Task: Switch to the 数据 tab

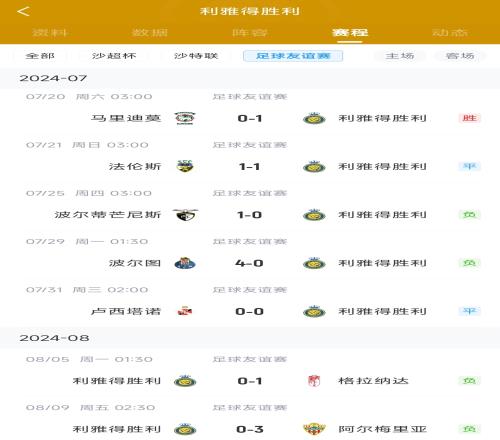Action: (x=150, y=32)
